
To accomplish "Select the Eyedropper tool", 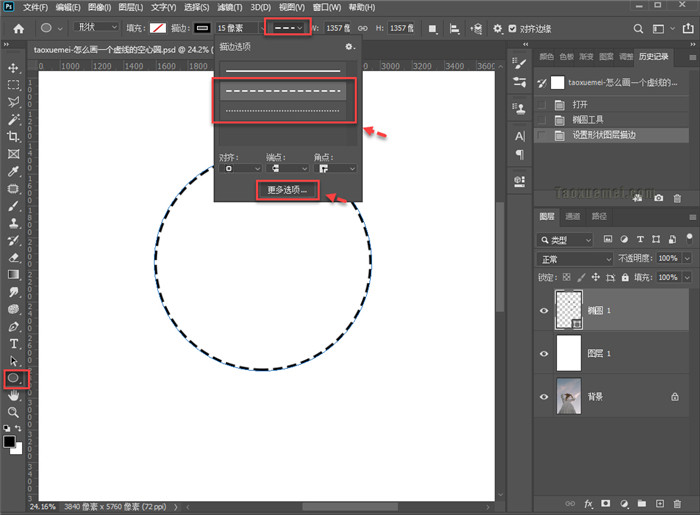I will [13, 171].
